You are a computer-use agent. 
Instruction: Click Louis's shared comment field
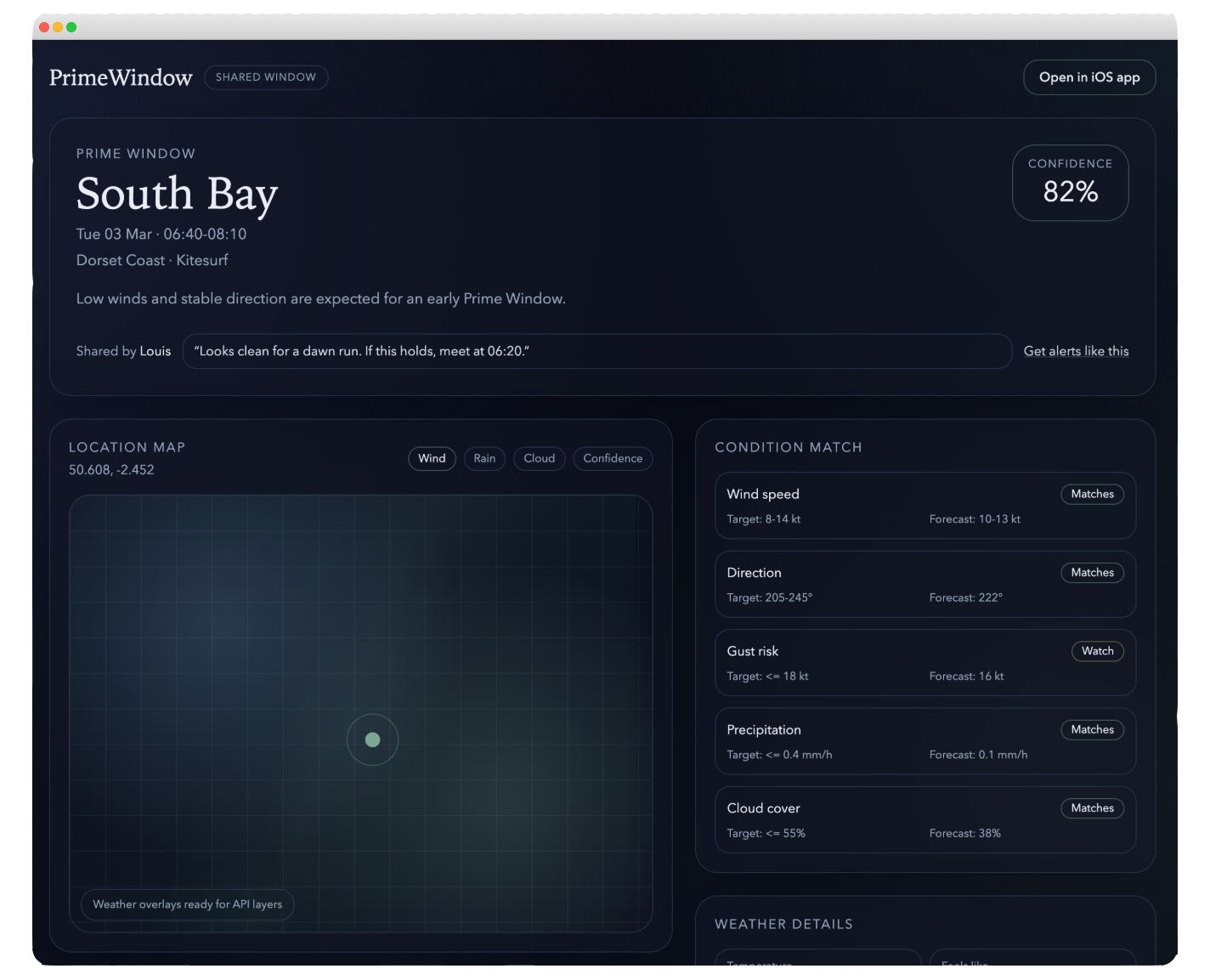[x=597, y=351]
